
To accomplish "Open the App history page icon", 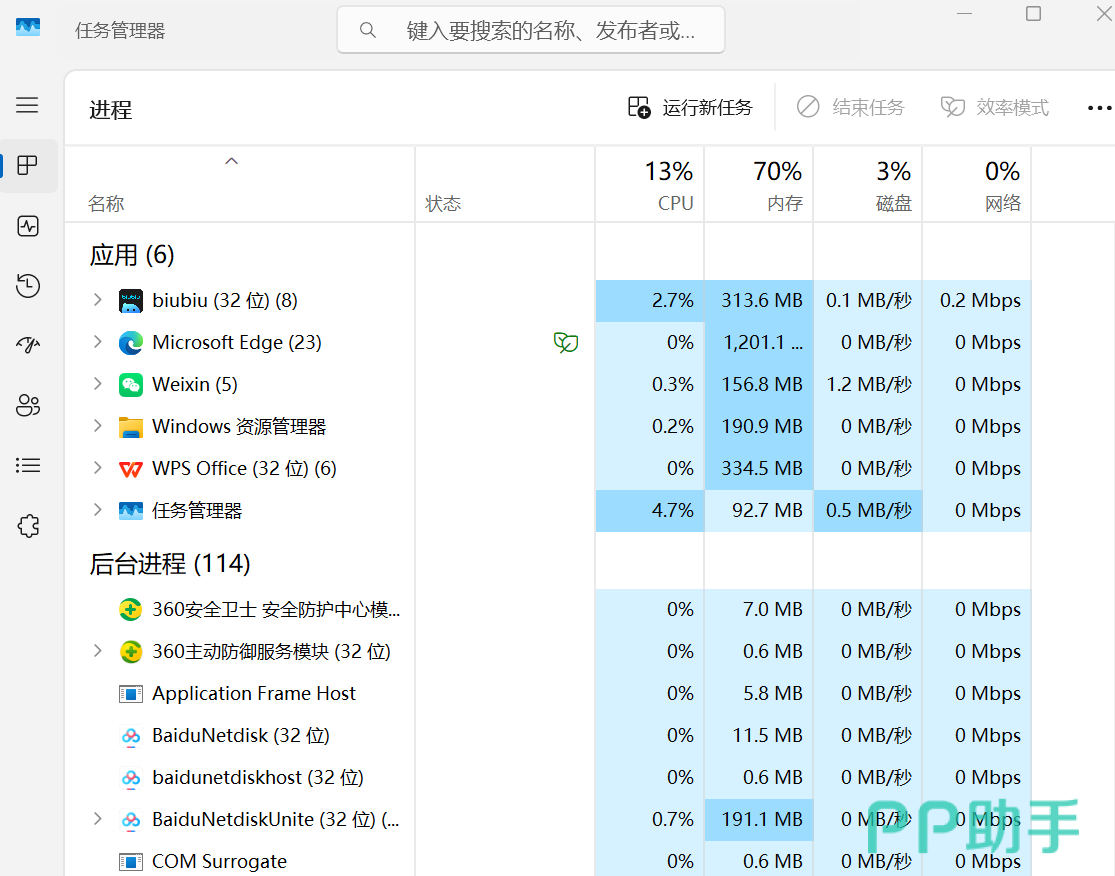I will (28, 286).
